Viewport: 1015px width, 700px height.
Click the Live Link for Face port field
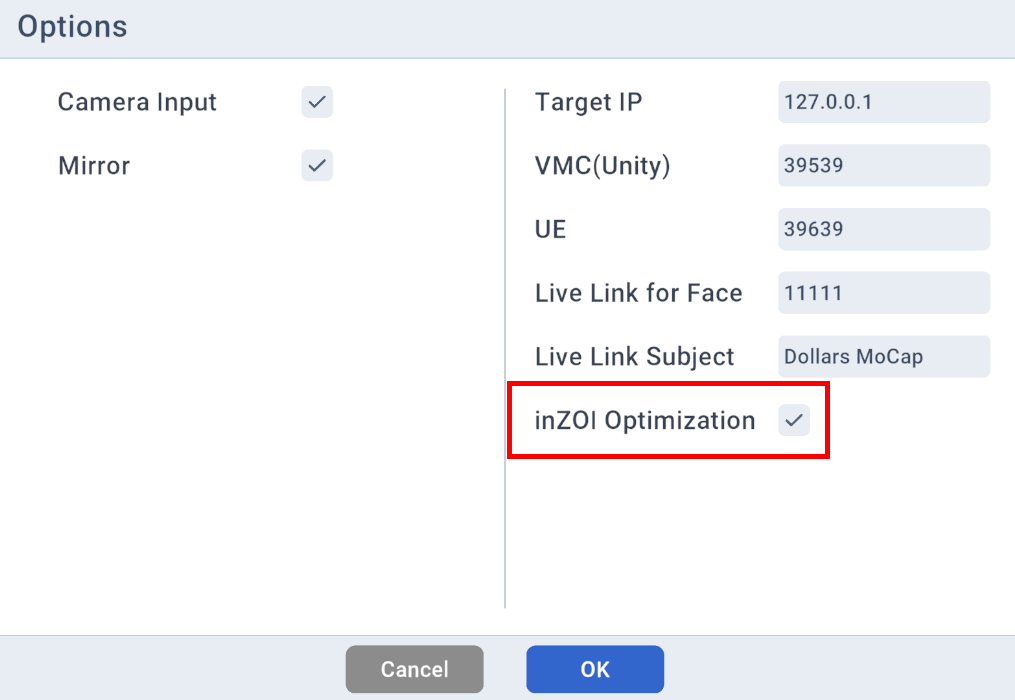tap(883, 293)
